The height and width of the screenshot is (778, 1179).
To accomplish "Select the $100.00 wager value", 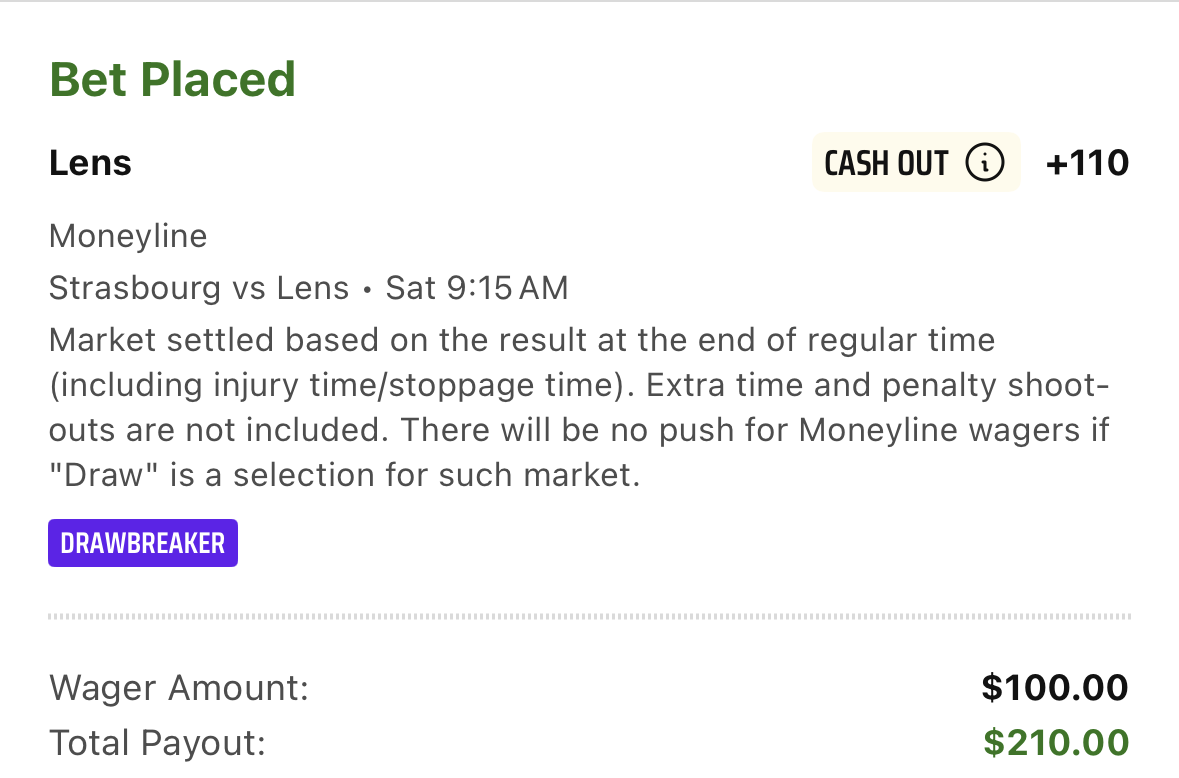I will [x=1055, y=688].
